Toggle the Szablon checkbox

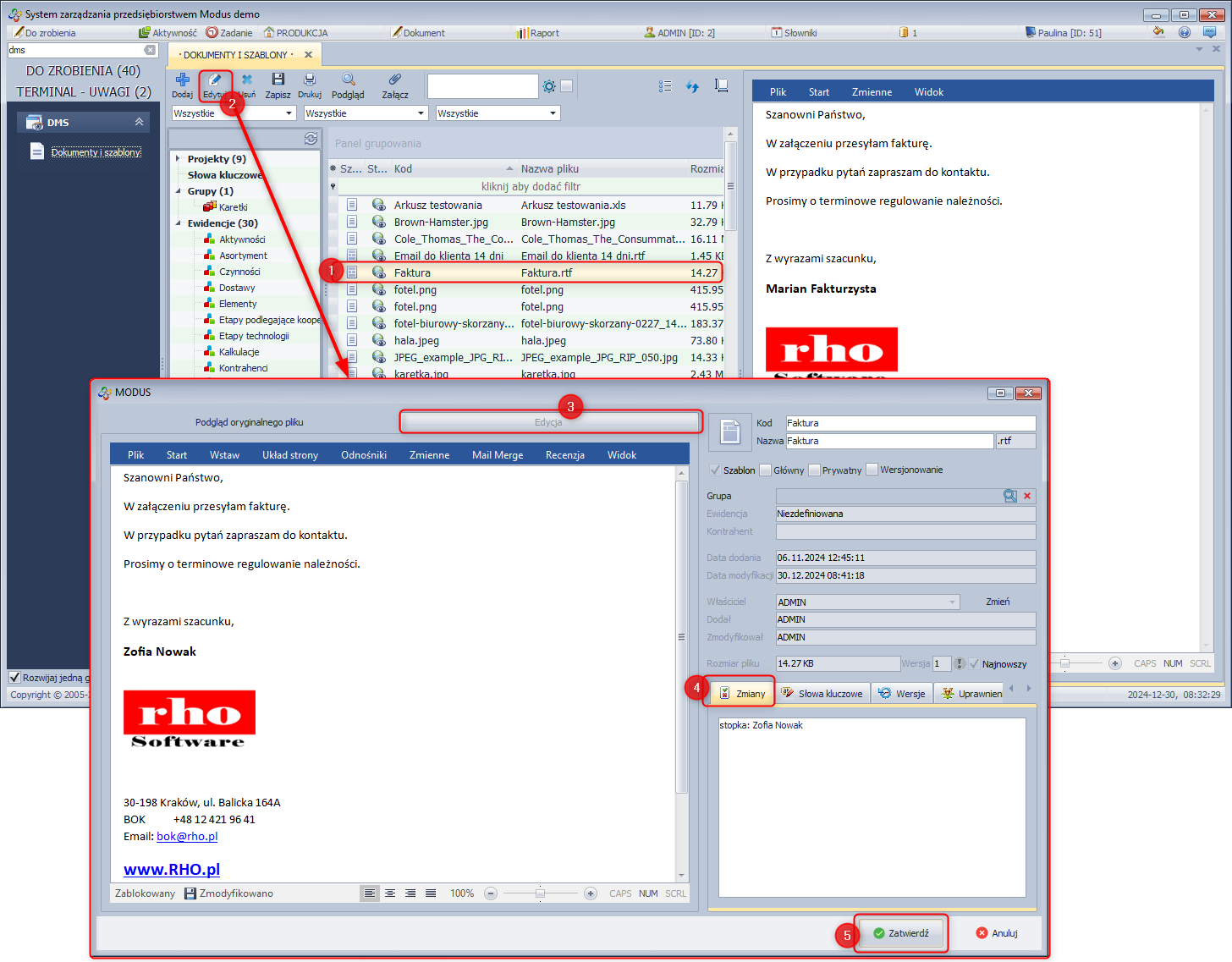click(715, 470)
